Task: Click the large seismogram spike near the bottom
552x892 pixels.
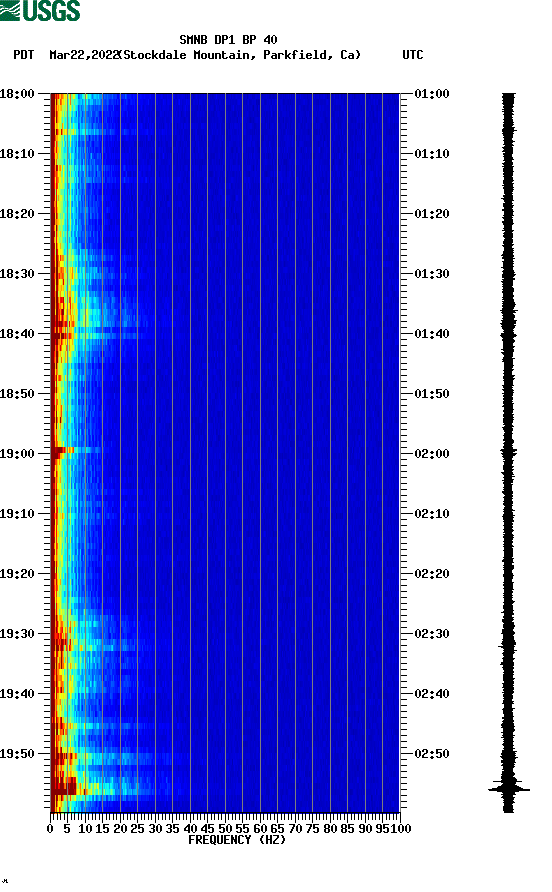Action: (x=509, y=789)
